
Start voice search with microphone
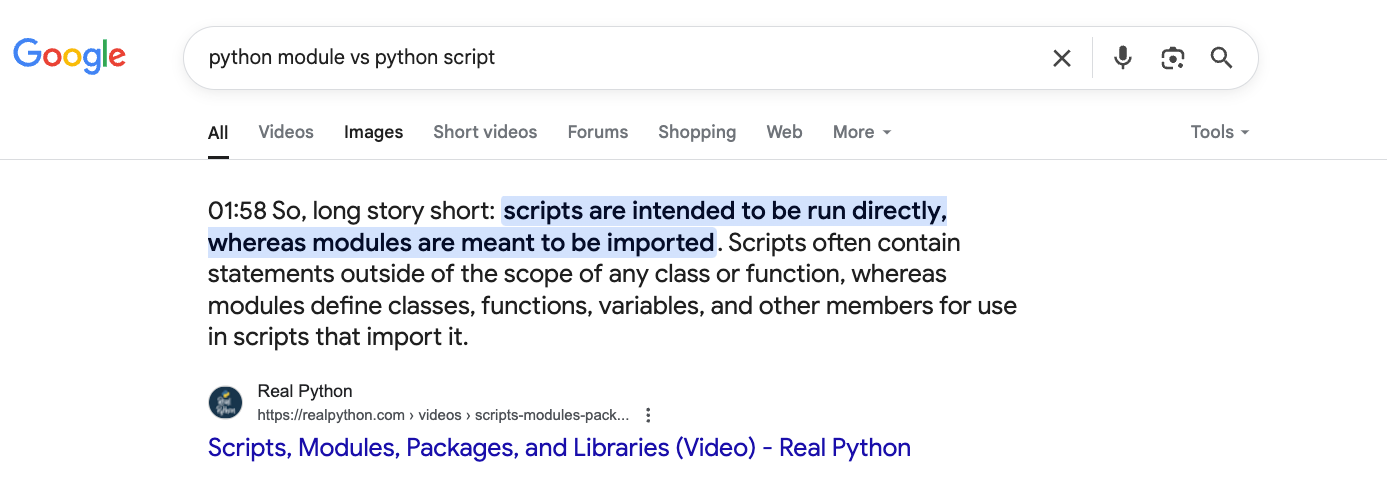1123,58
